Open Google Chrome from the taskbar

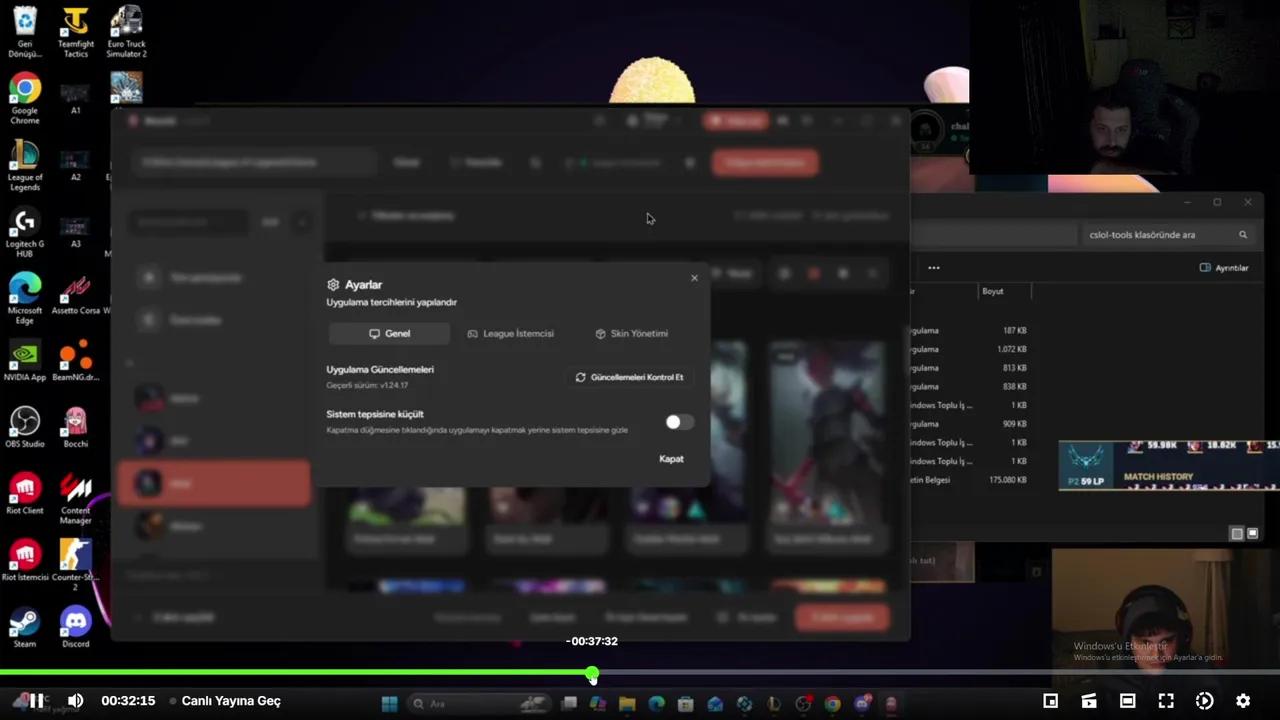[x=832, y=700]
